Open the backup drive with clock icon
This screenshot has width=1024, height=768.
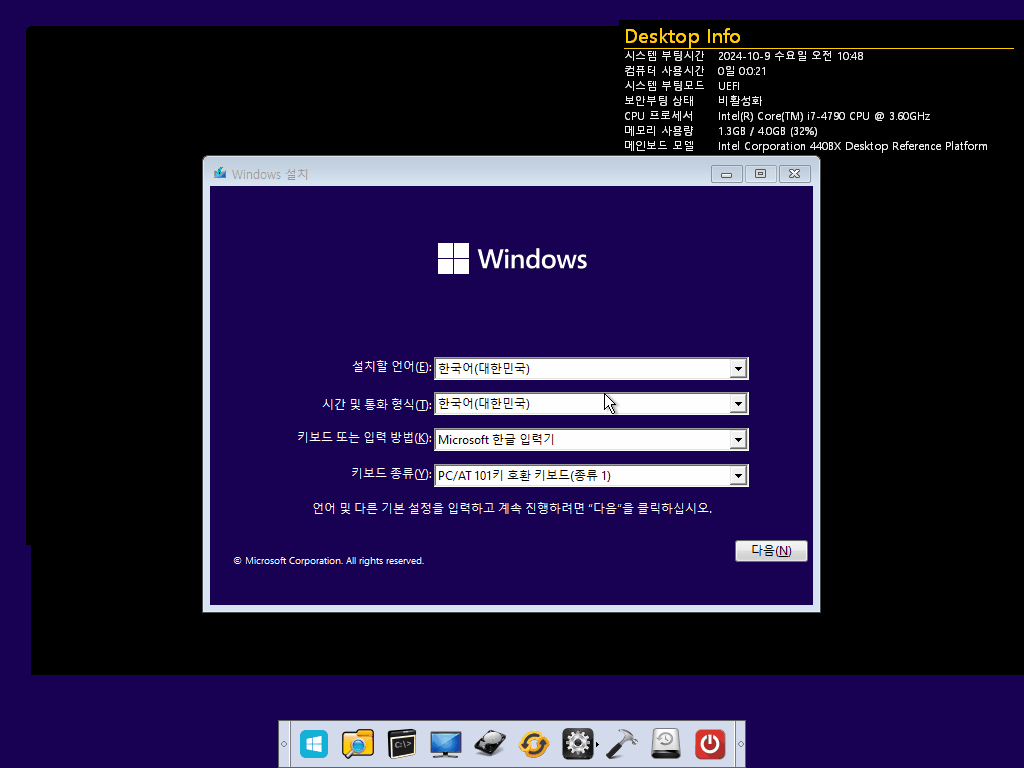[x=665, y=744]
